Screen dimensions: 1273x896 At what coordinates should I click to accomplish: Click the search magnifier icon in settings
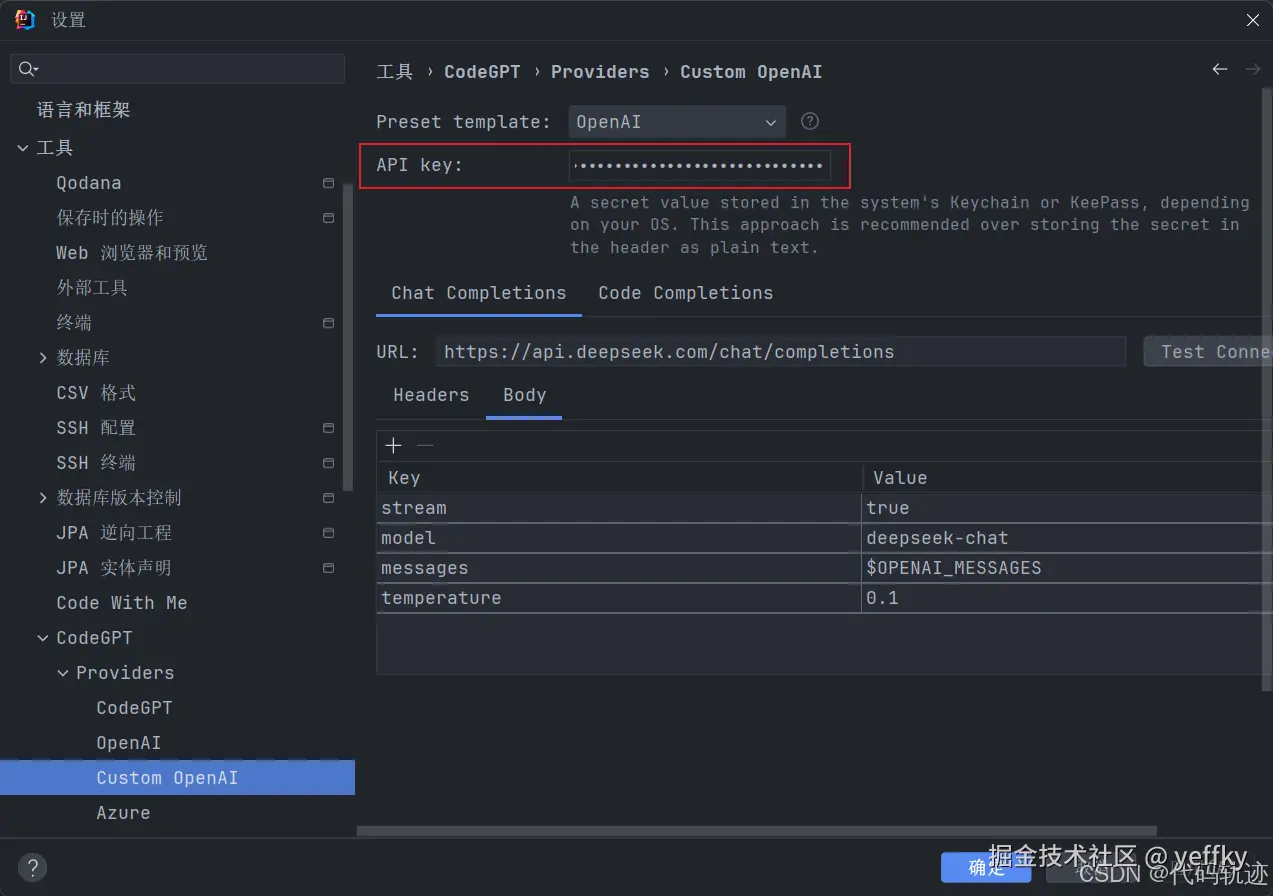coord(27,69)
